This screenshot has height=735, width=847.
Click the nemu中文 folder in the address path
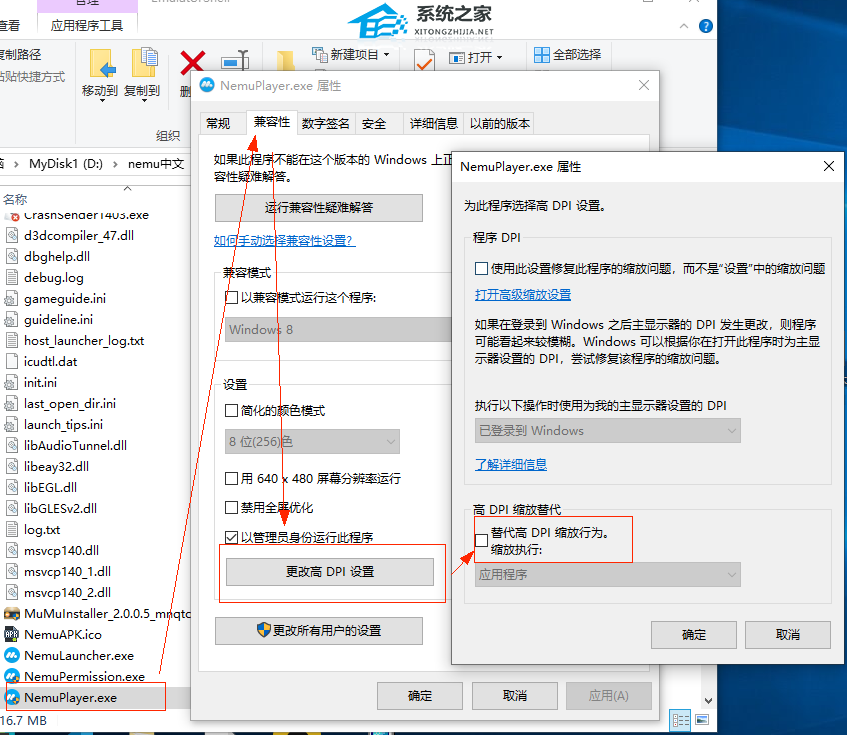(x=156, y=164)
